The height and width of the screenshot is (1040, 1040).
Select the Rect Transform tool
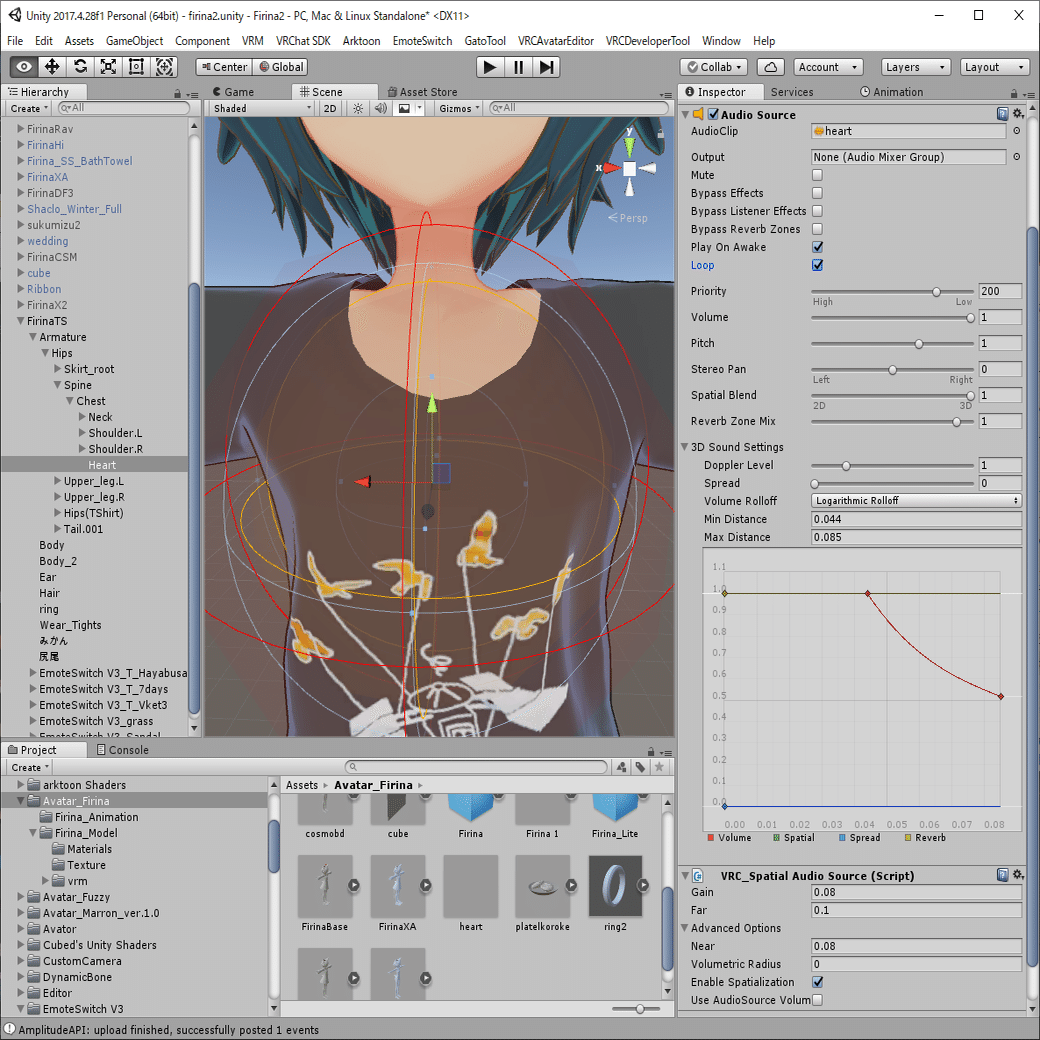(x=136, y=67)
